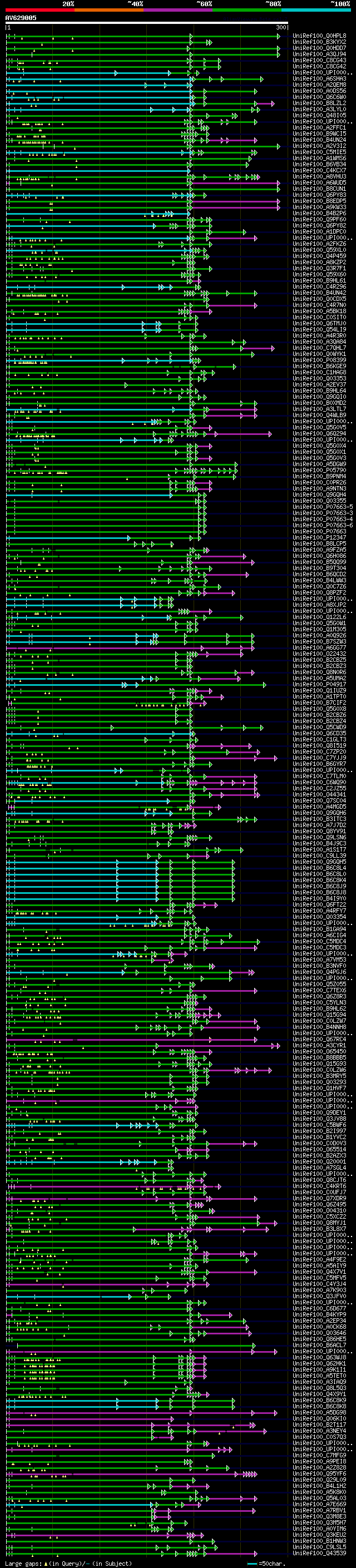The height and width of the screenshot is (1568, 356).
Task: Select hit UniRef100_Q4WLB9
Action: point(319,415)
